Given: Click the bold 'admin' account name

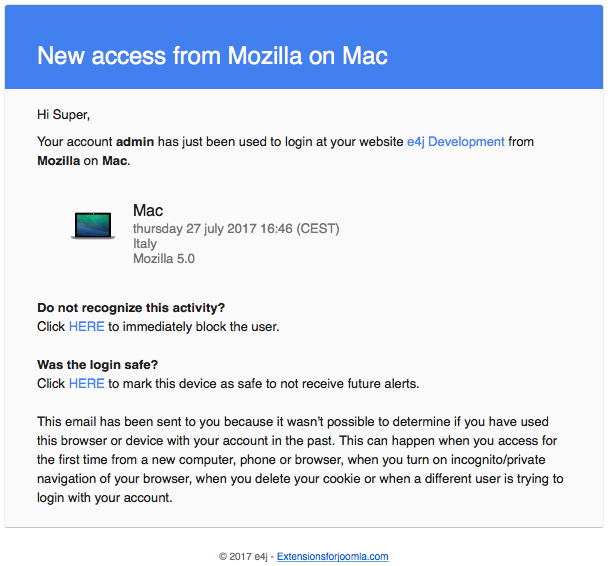Looking at the screenshot, I should click(x=135, y=142).
